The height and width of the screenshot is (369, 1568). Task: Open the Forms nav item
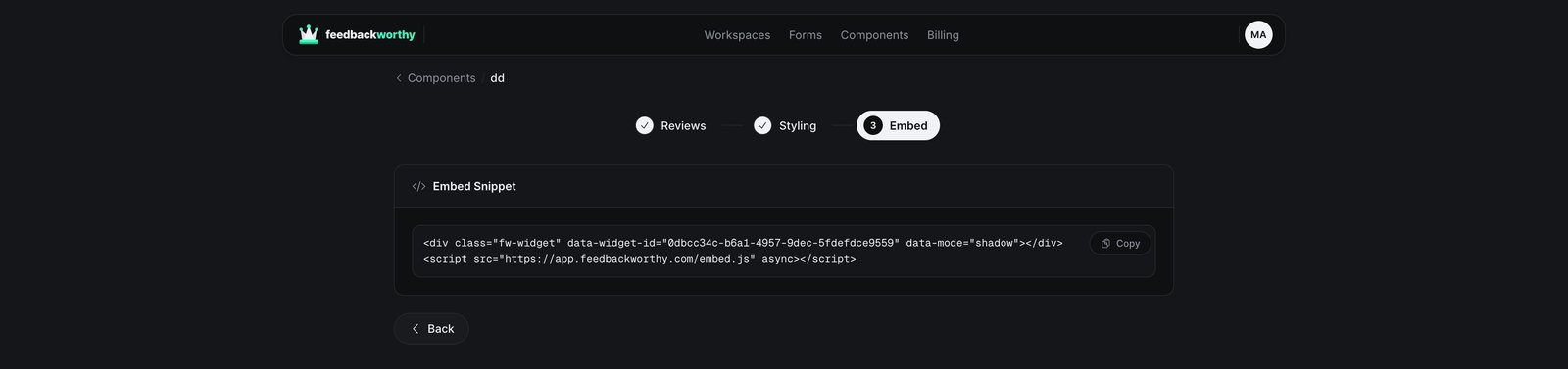tap(806, 35)
